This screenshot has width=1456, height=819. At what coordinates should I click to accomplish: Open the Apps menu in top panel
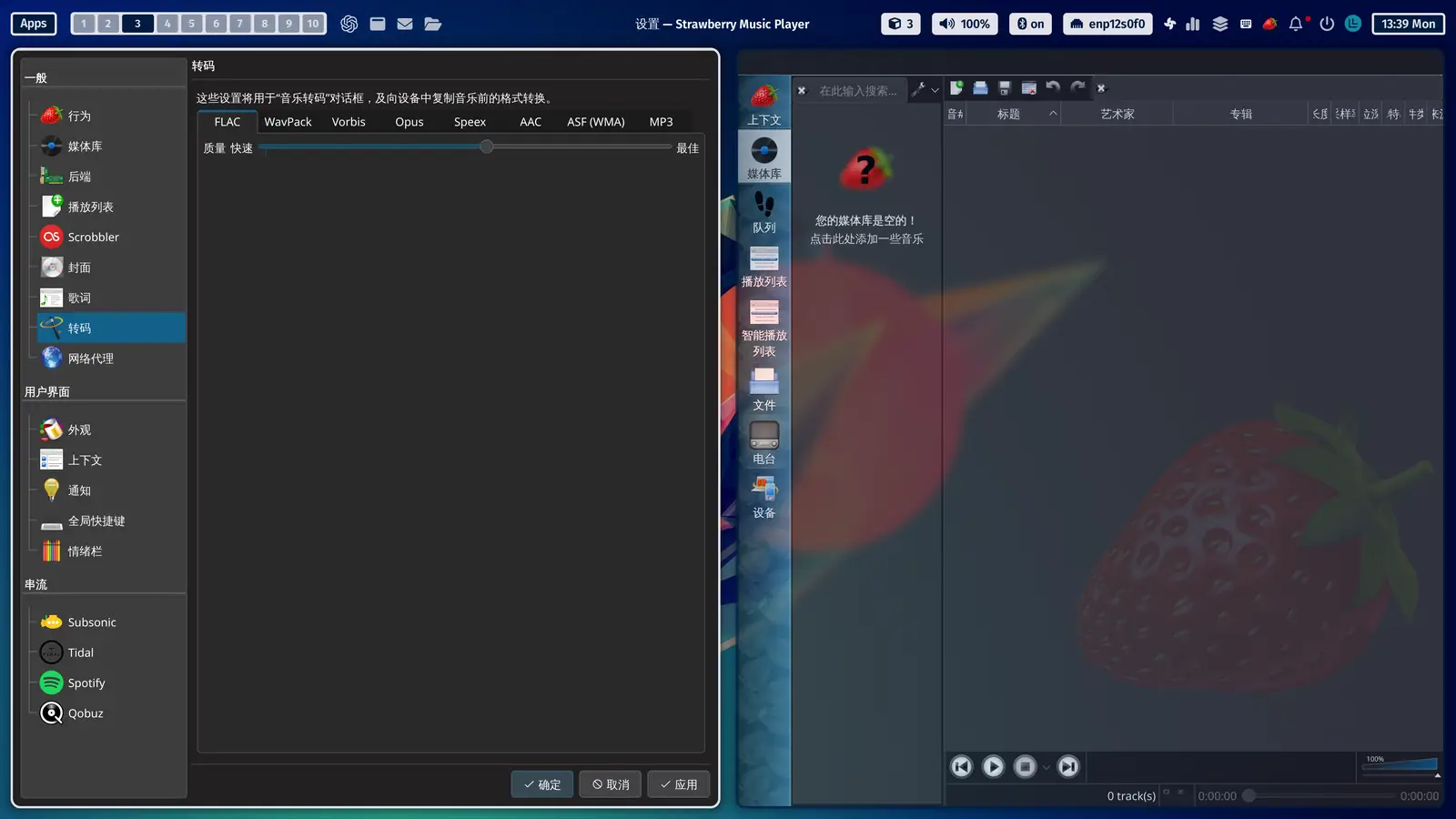34,24
